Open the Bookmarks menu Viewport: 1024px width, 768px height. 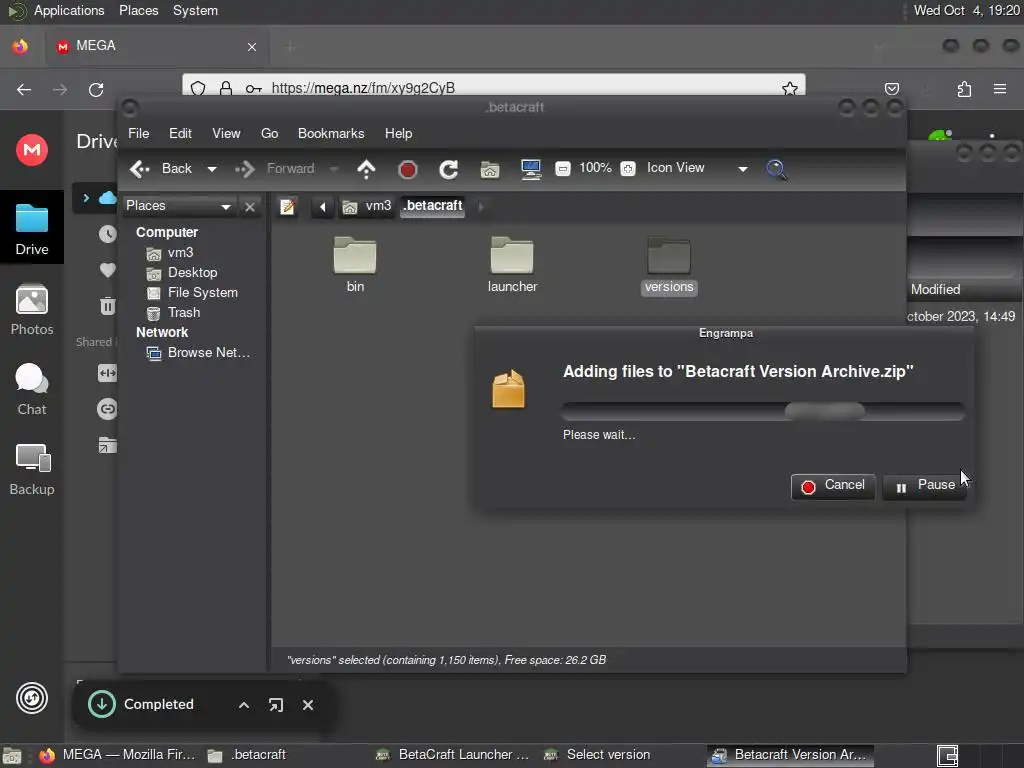(331, 134)
